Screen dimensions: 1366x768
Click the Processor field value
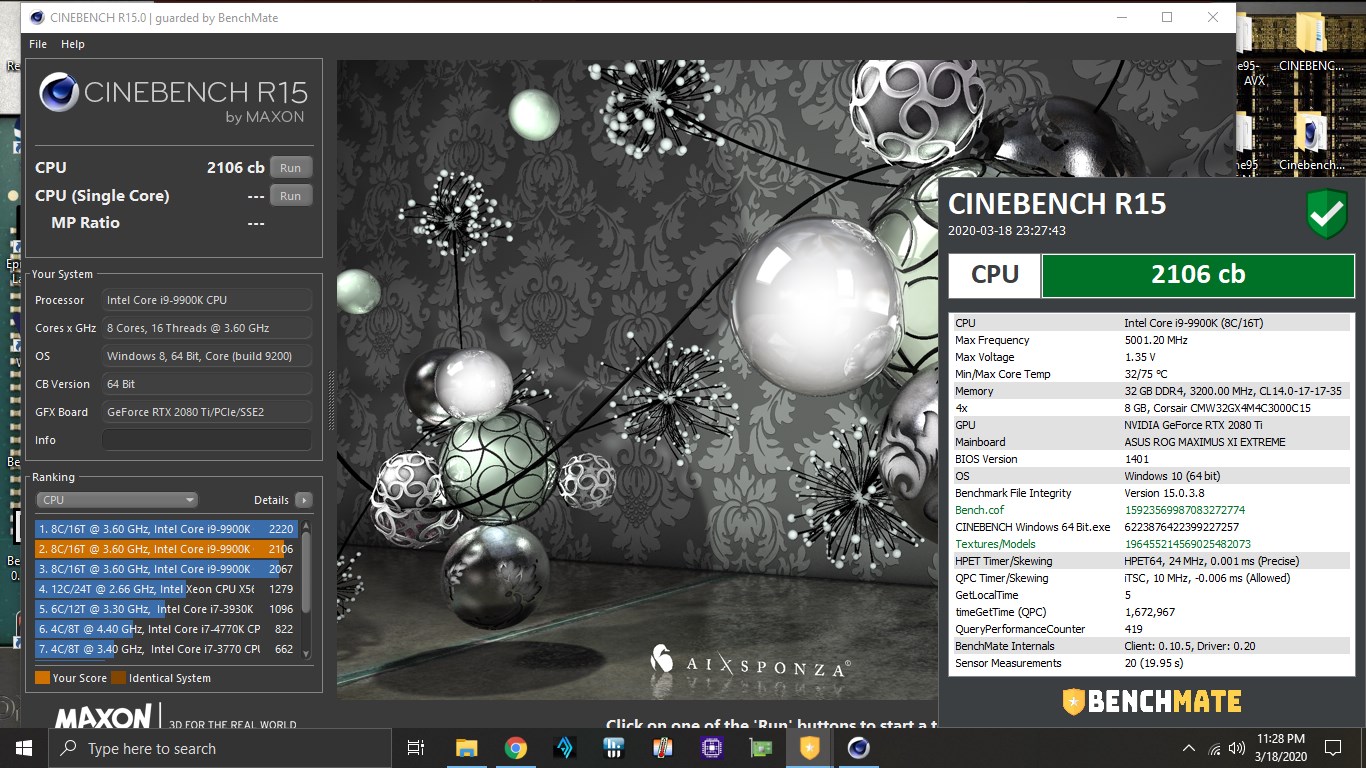(x=207, y=300)
